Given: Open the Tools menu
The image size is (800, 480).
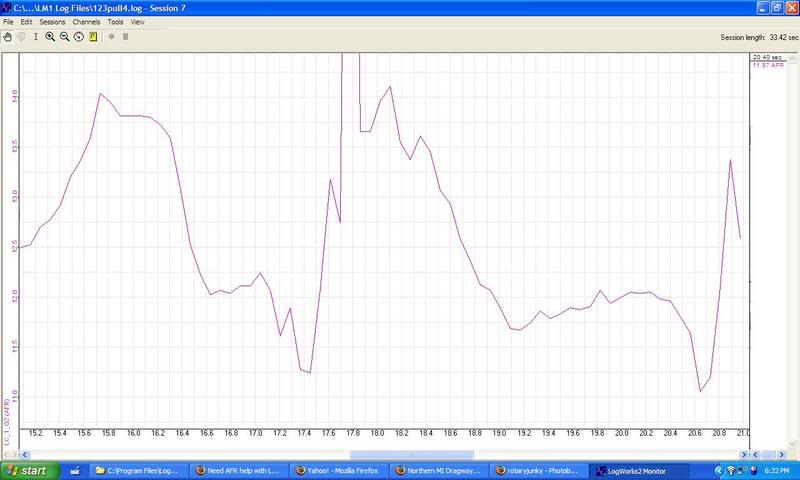Looking at the screenshot, I should pos(115,22).
